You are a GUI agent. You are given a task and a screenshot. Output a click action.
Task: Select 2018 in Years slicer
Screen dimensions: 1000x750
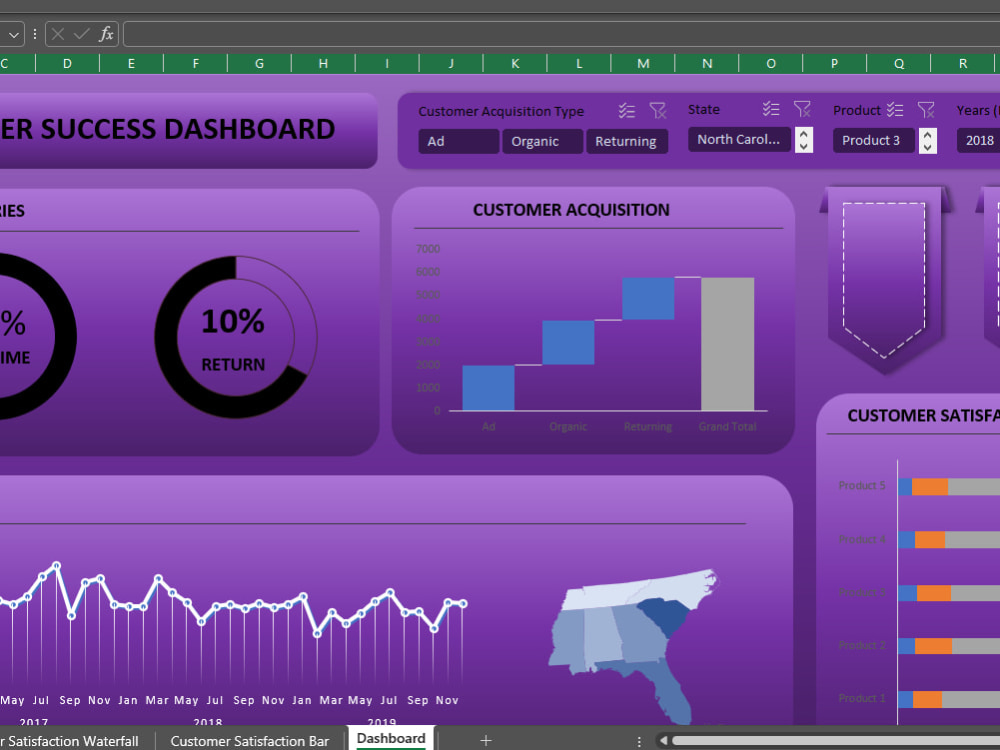pos(978,140)
